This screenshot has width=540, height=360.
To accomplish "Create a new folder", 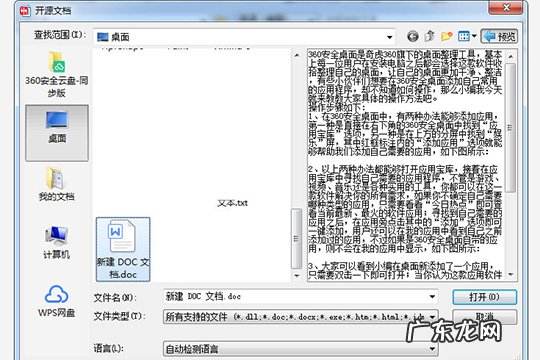I will [446, 36].
